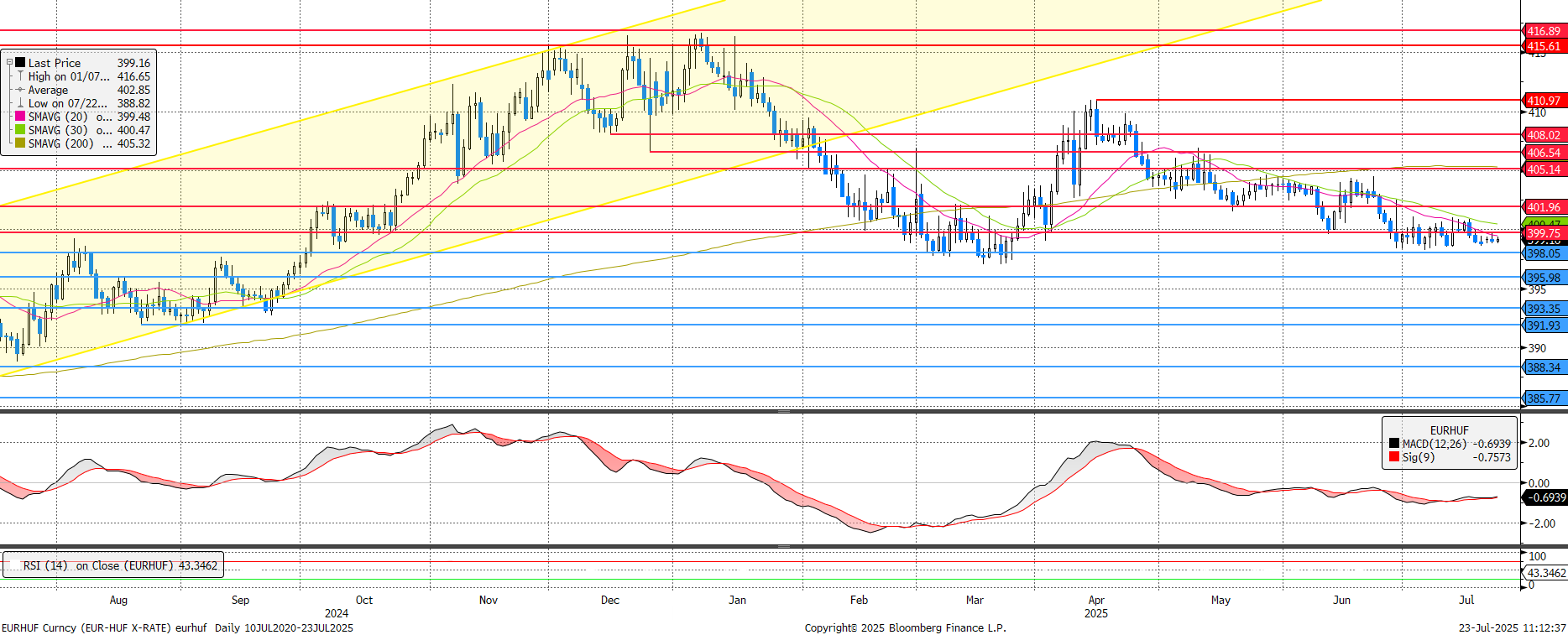The width and height of the screenshot is (1568, 635).
Task: Click the Feb label on time axis
Action: click(859, 600)
